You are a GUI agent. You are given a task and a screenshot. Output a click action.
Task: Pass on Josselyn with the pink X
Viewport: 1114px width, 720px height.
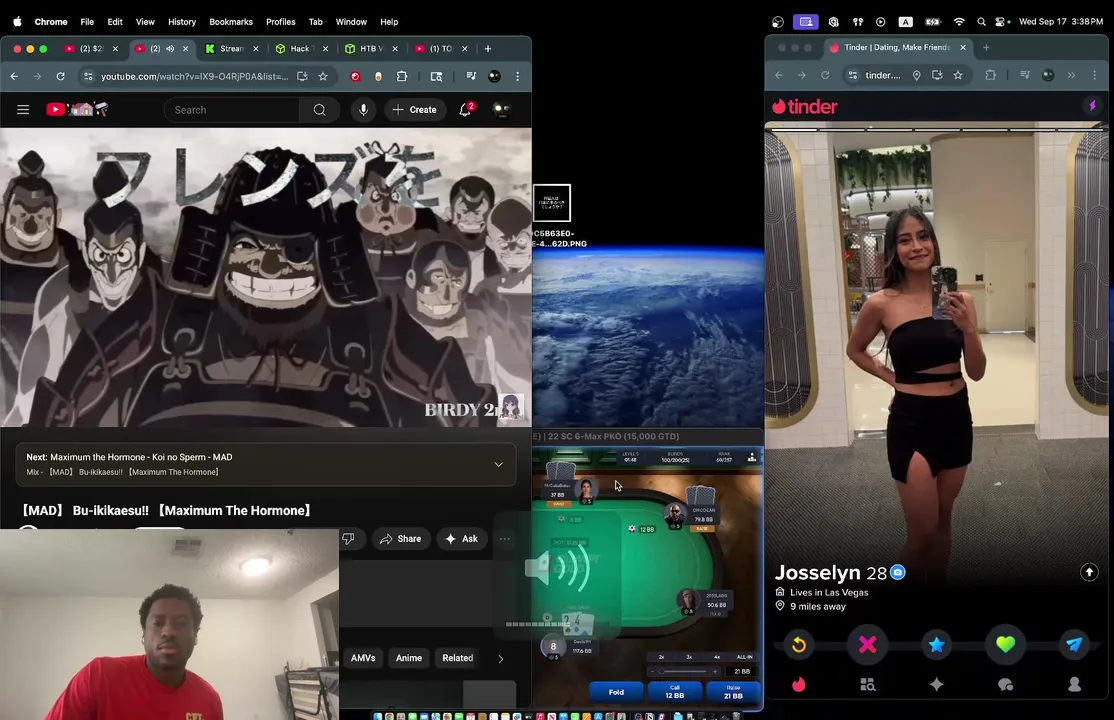pos(867,645)
